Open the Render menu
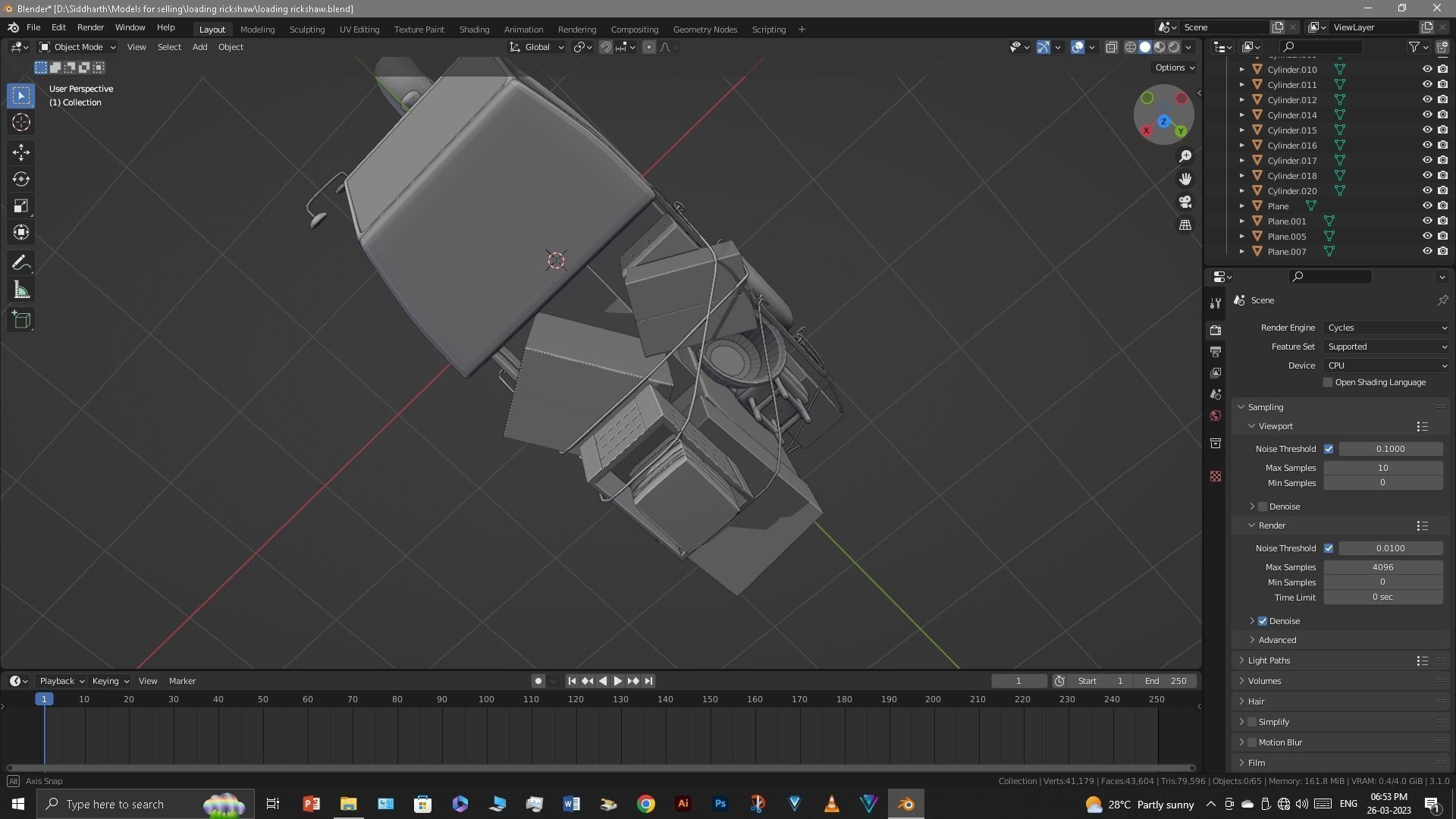1456x819 pixels. (90, 27)
